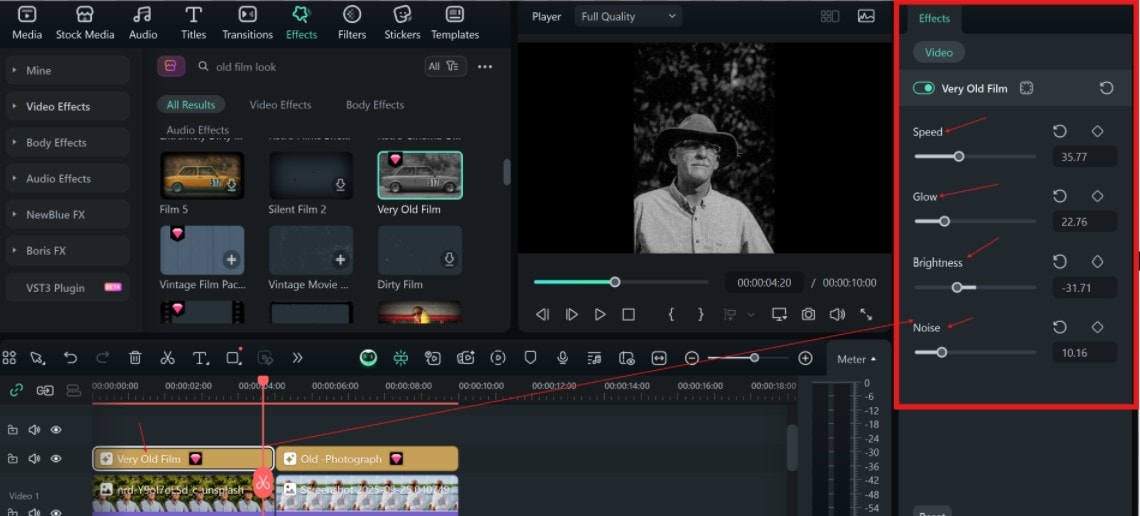Zoom in timeline with plus button
The width and height of the screenshot is (1140, 516).
click(805, 358)
